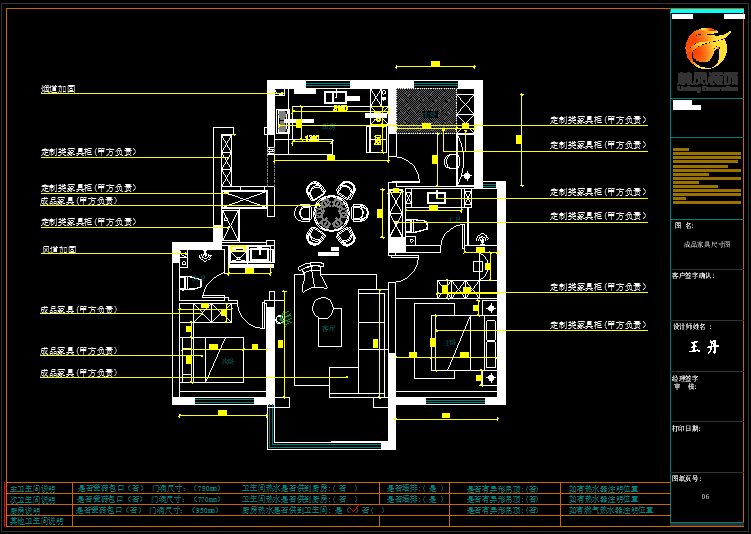Select the 主卫生间说明 row header

[x=36, y=488]
